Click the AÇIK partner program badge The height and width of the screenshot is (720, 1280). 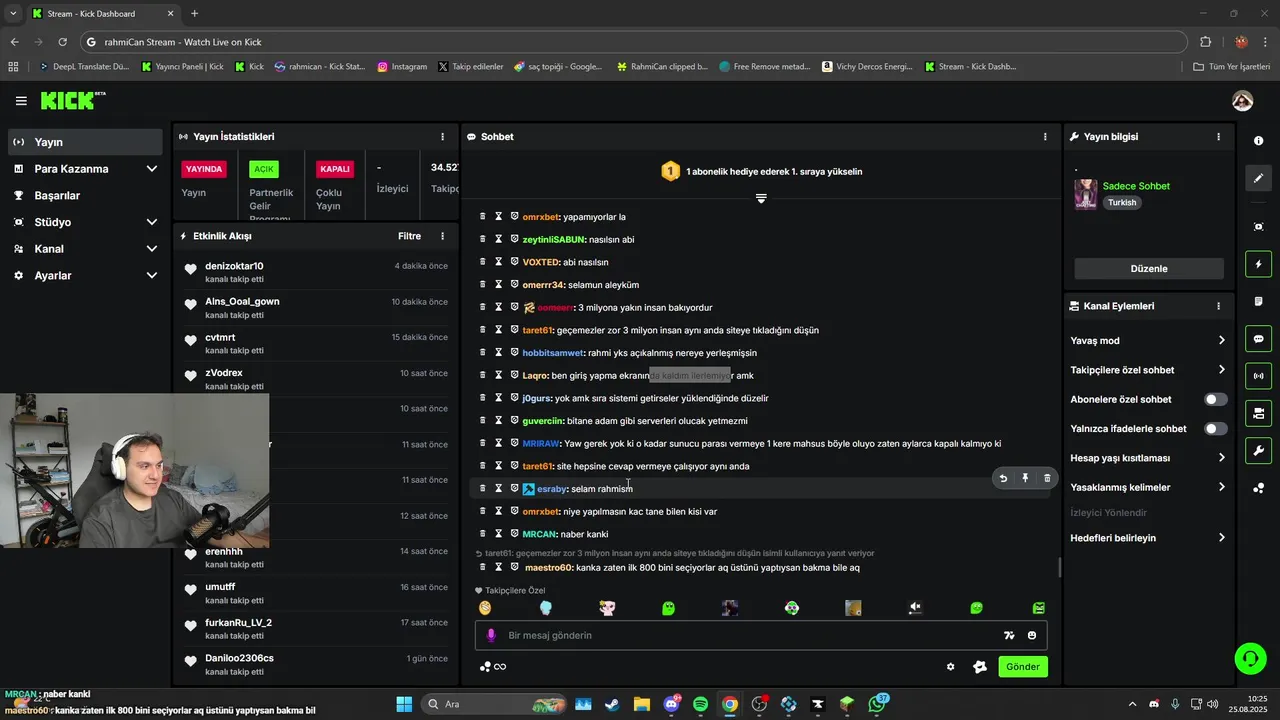pyautogui.click(x=264, y=169)
